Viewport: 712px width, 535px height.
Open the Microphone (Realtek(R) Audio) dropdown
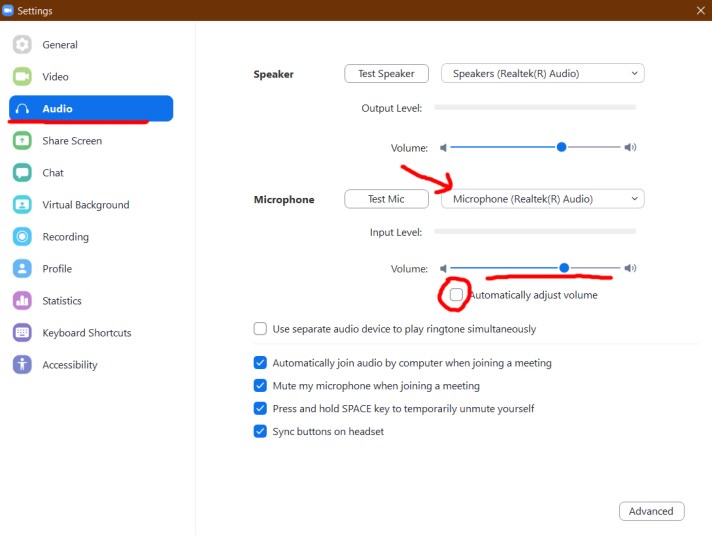coord(543,199)
